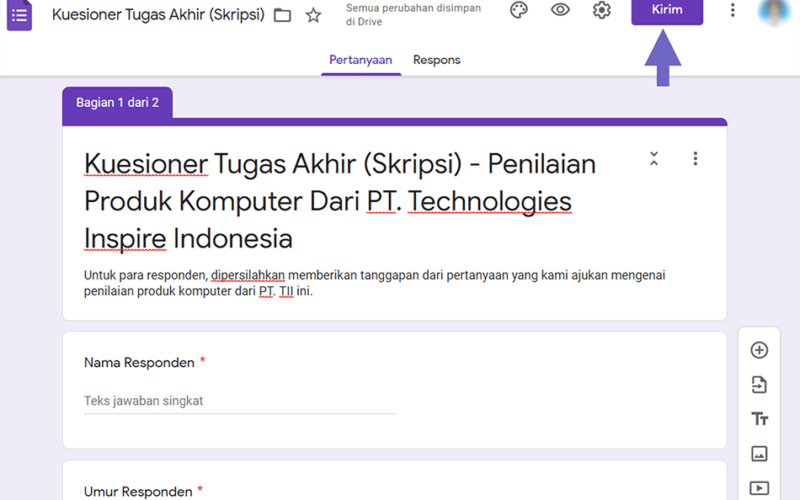Open the Google Forms home icon

[x=19, y=15]
